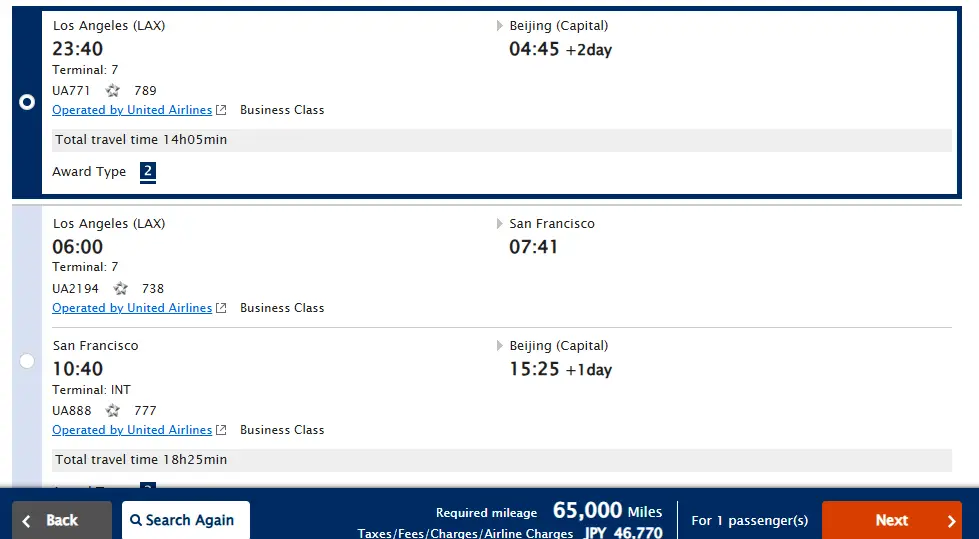This screenshot has height=539, width=979.
Task: Open Award Type 2 badge for UA771
Action: pyautogui.click(x=148, y=172)
